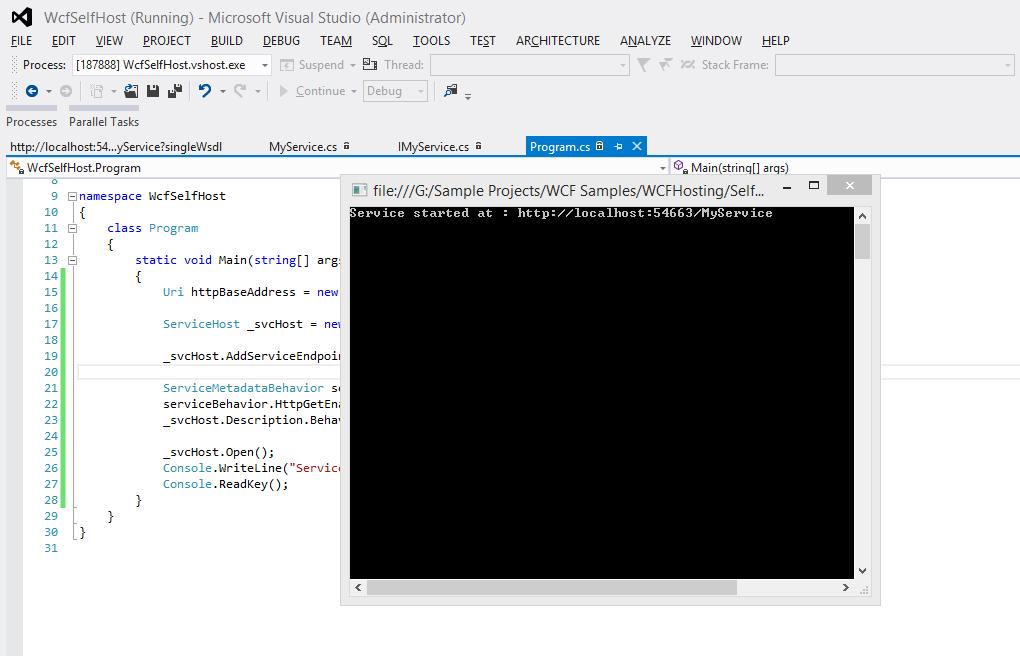Click the Continue play icon
Screen dimensions: 1020x656
coord(284,91)
